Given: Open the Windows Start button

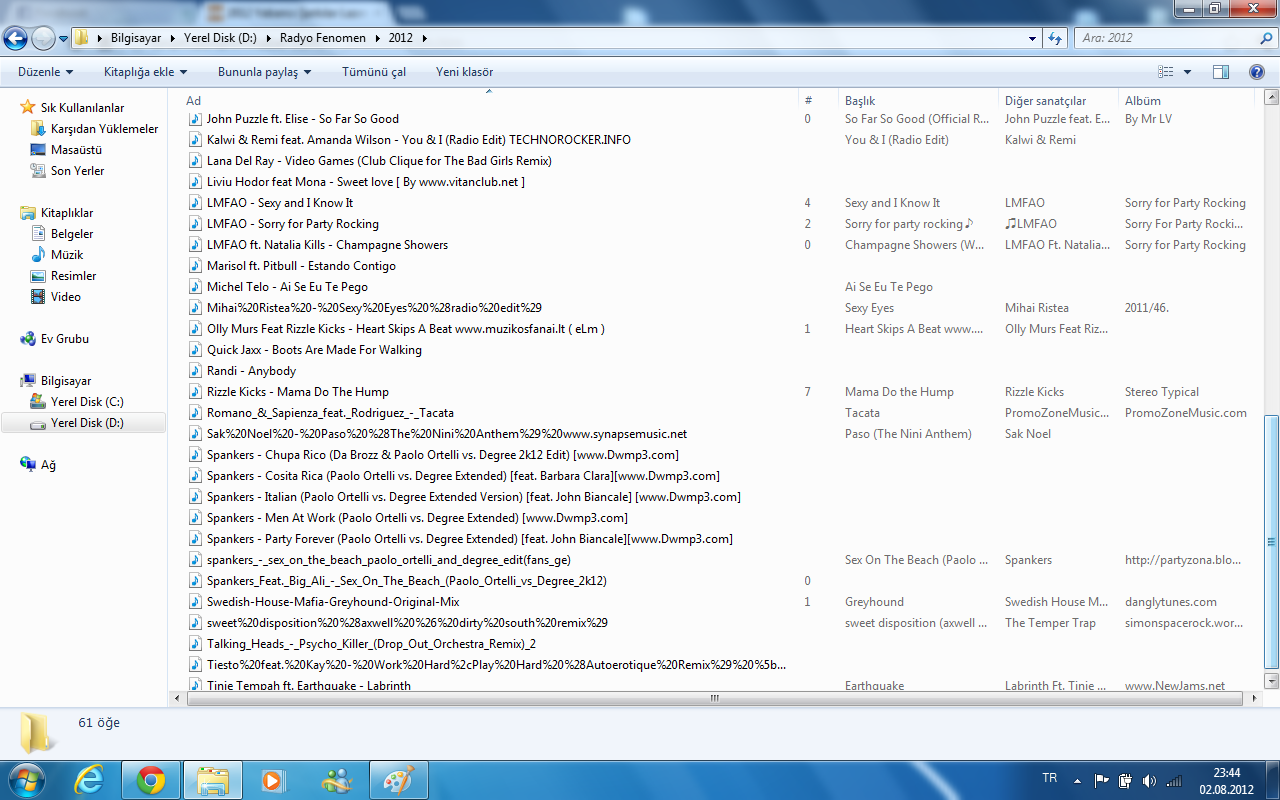Looking at the screenshot, I should pyautogui.click(x=26, y=780).
